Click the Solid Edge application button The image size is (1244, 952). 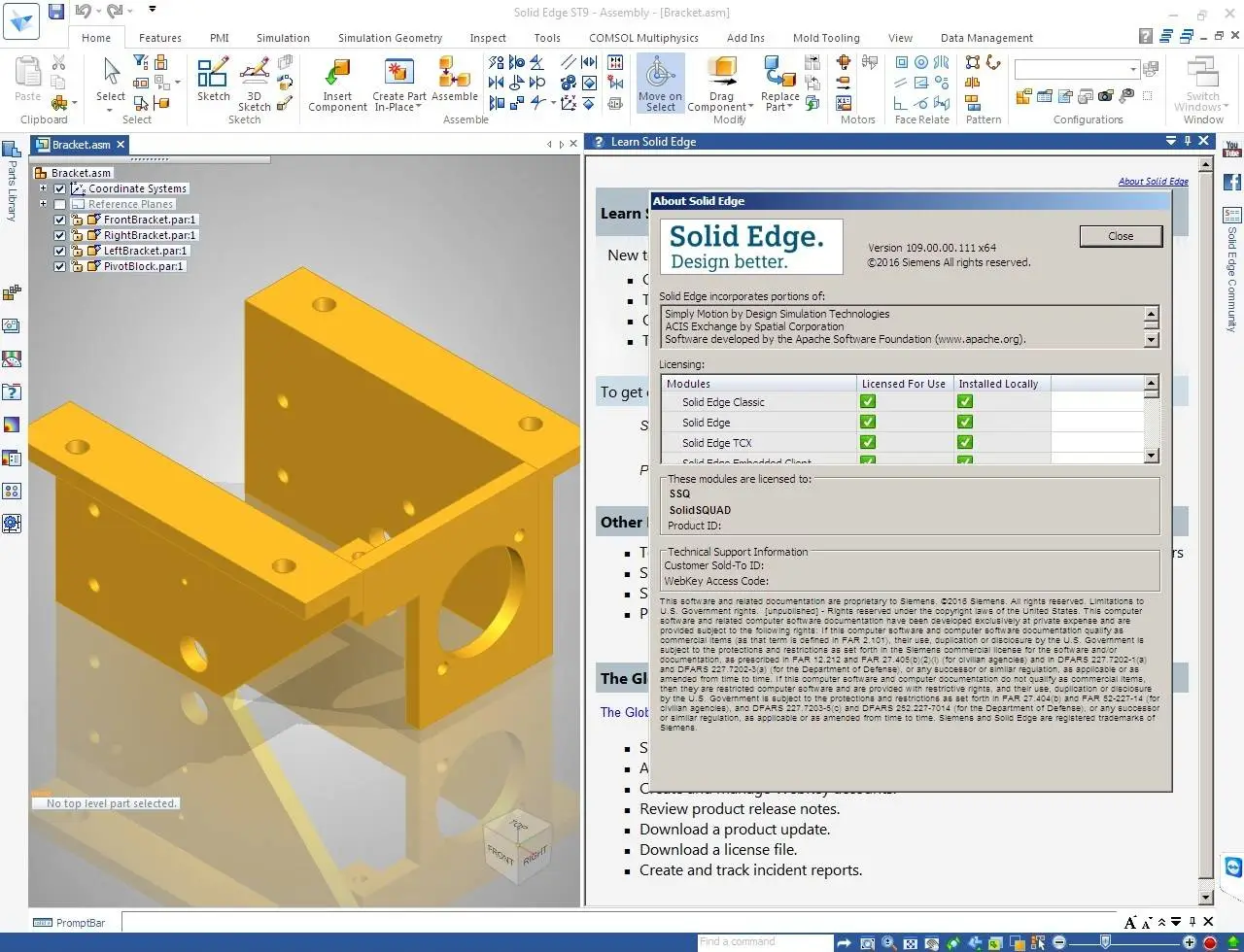tap(20, 20)
